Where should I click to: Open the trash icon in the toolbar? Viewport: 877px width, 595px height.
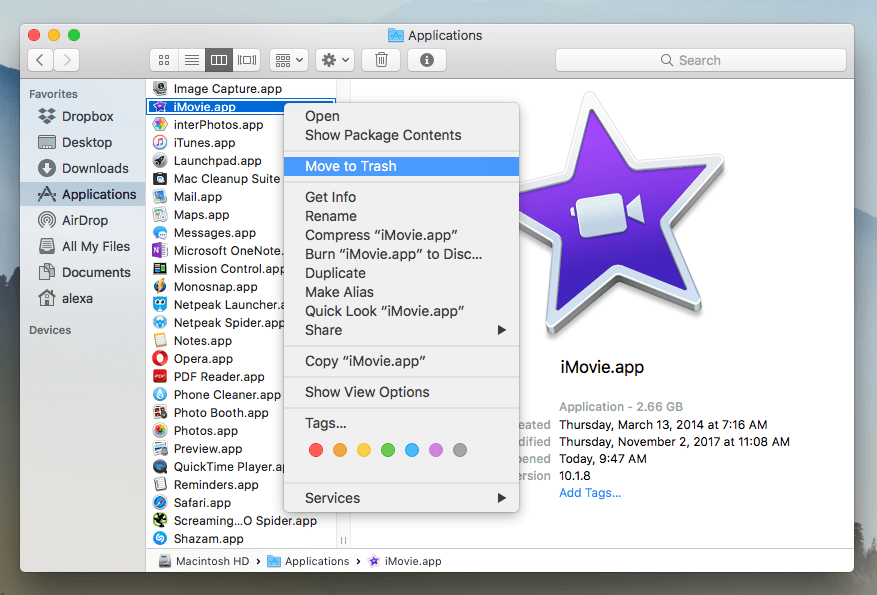(x=380, y=60)
